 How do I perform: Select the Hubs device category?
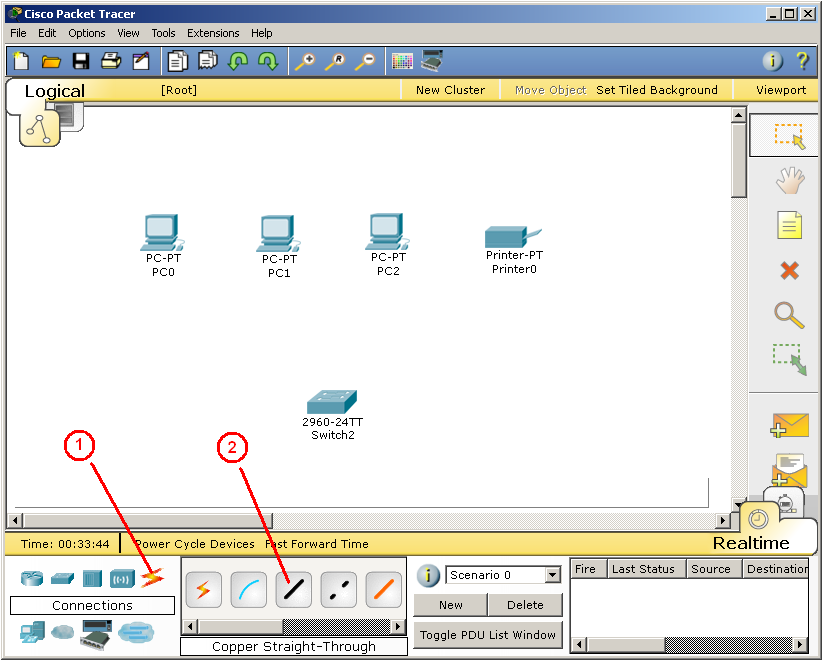[92, 579]
